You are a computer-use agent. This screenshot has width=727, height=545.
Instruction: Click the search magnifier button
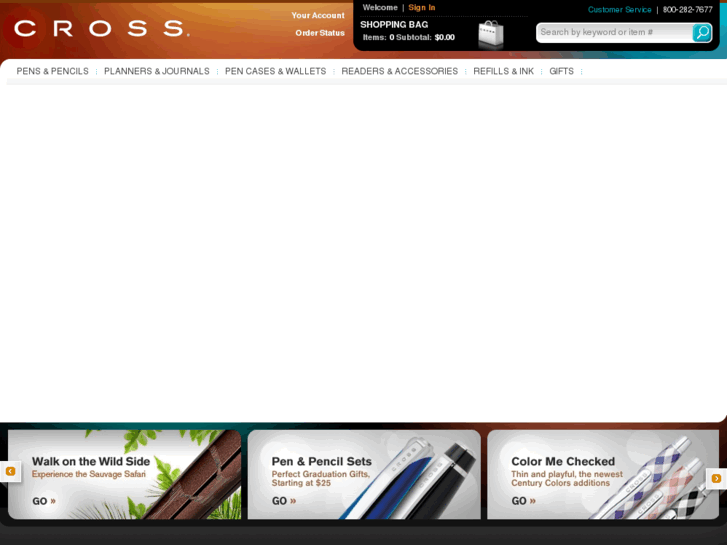pyautogui.click(x=702, y=32)
